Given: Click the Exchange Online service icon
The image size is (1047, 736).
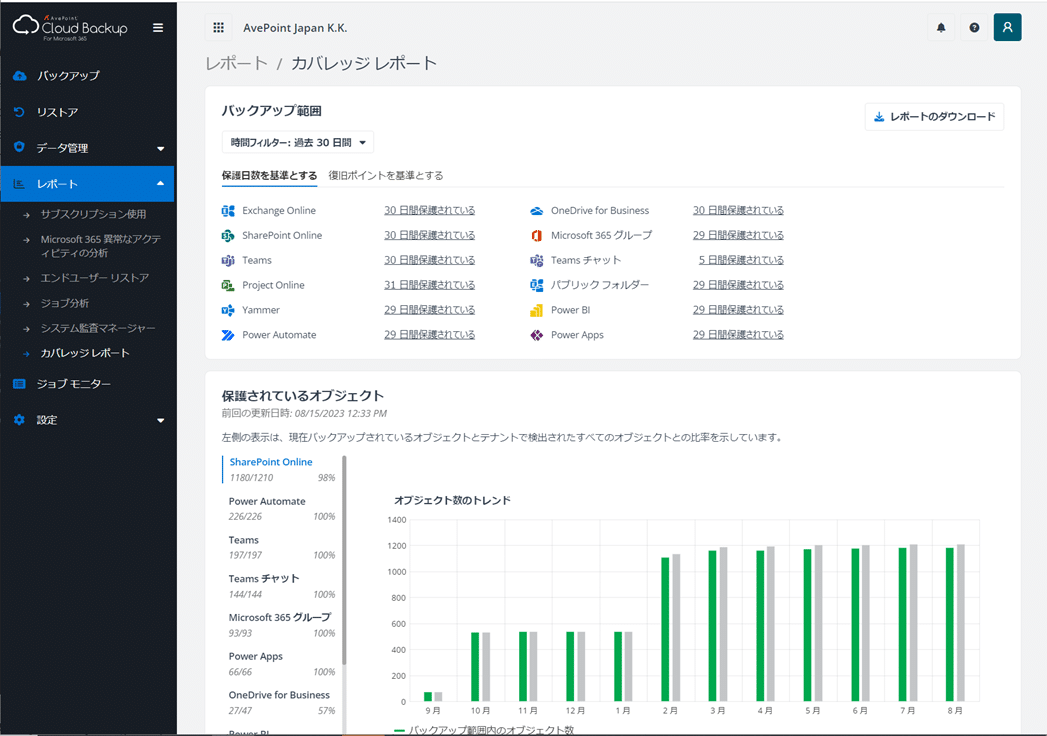Looking at the screenshot, I should point(228,211).
